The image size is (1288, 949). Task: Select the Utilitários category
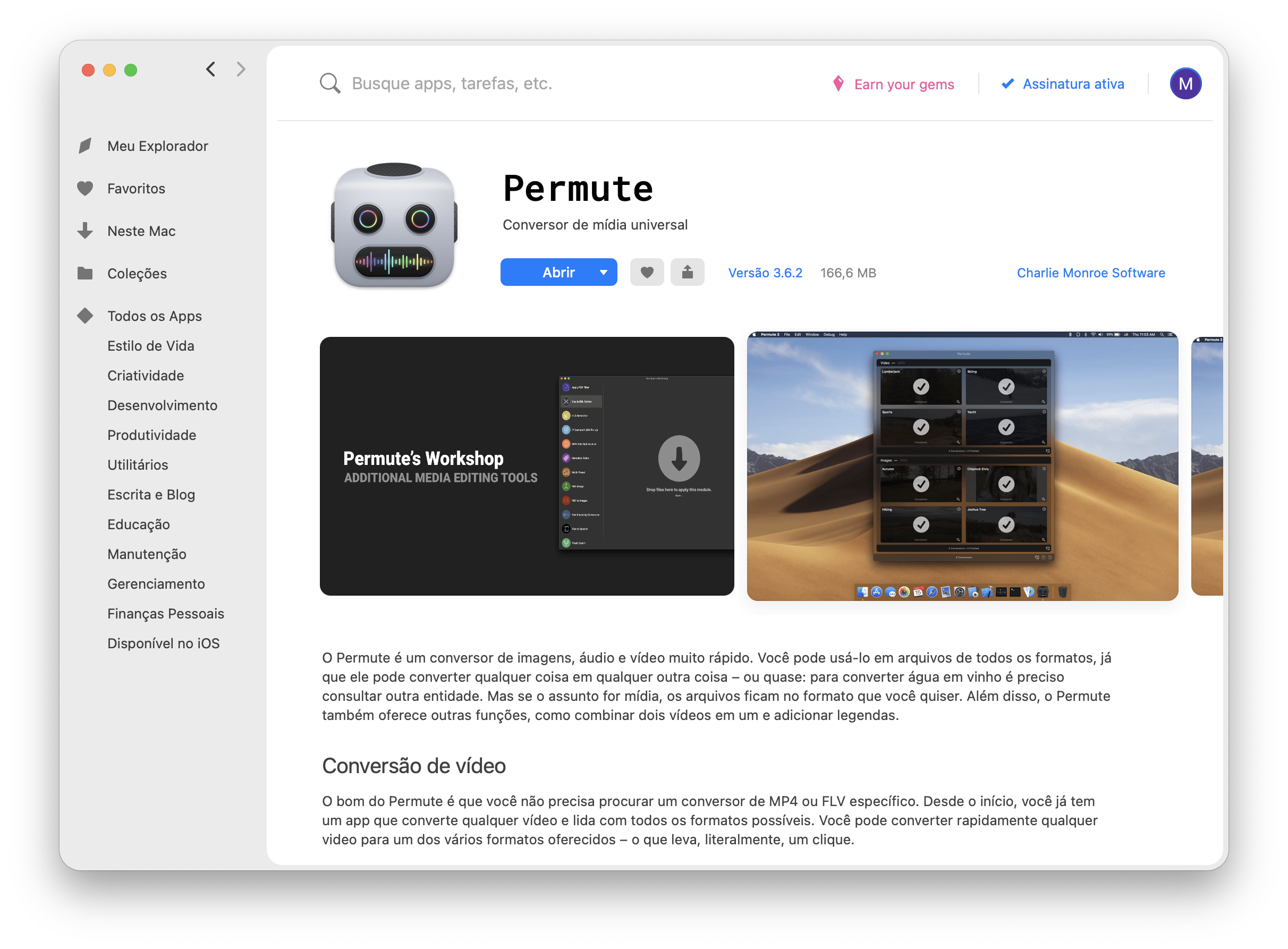[137, 465]
